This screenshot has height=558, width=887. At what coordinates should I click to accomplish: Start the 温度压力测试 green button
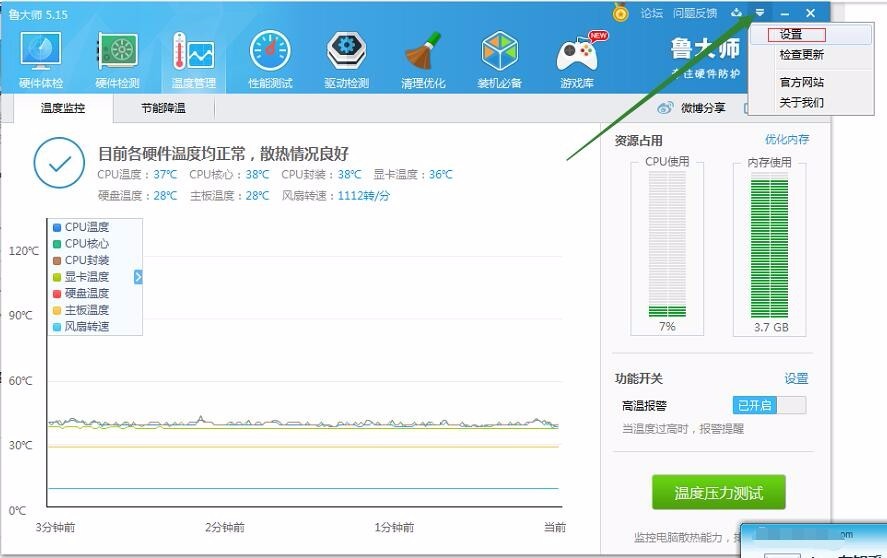718,492
